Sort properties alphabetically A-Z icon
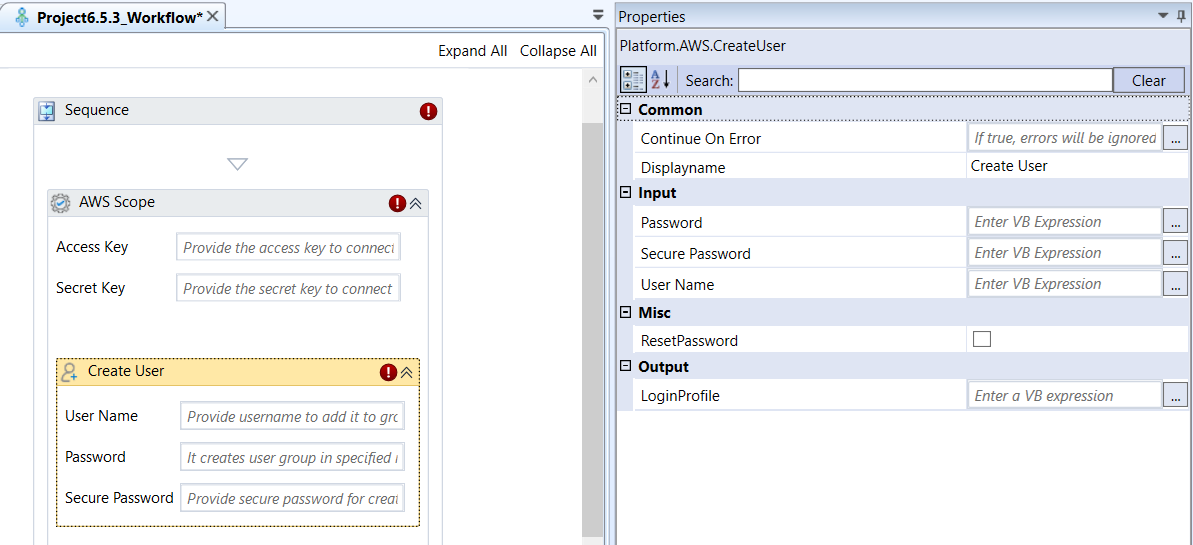Viewport: 1193px width, 545px height. click(x=660, y=79)
